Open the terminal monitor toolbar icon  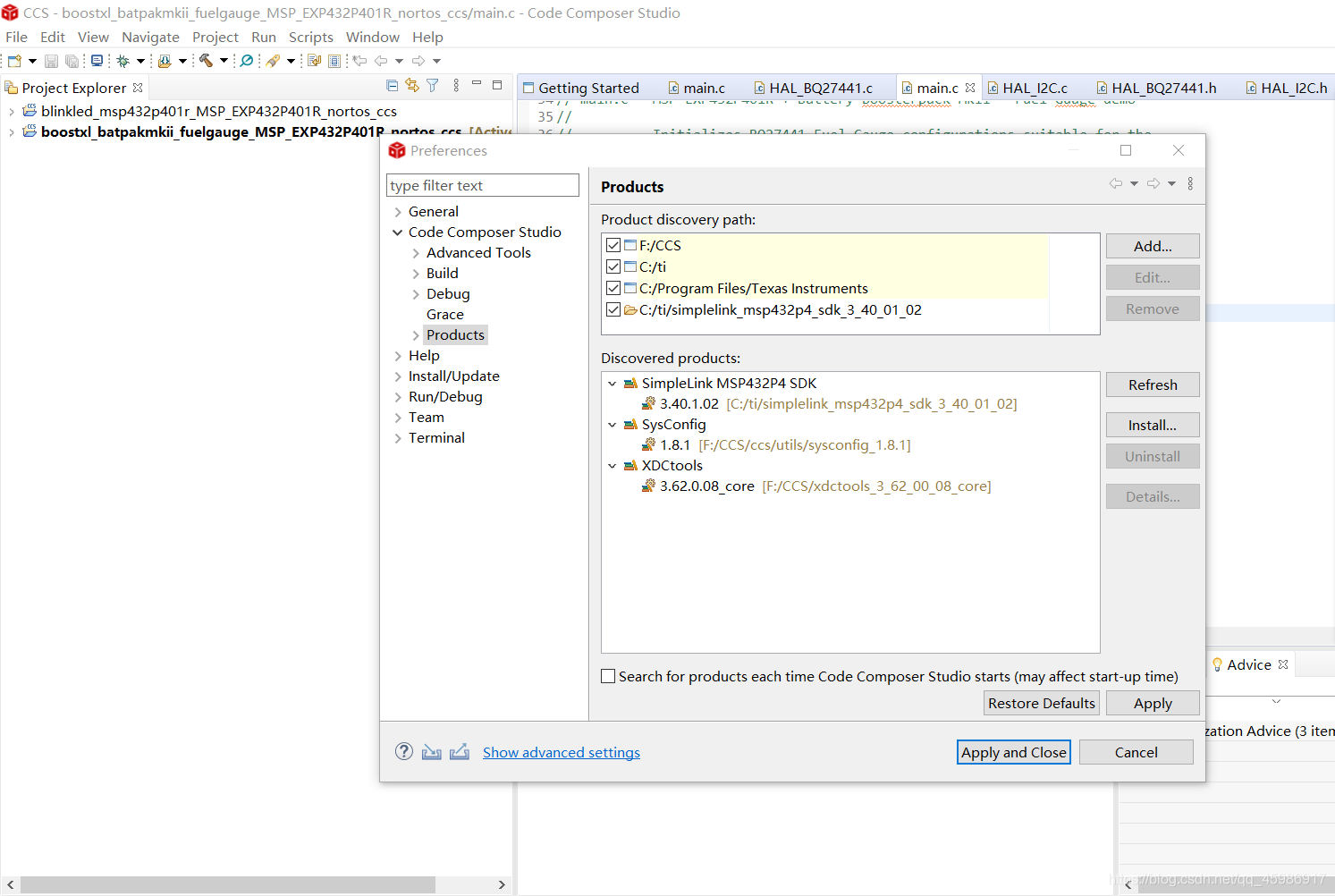point(97,61)
